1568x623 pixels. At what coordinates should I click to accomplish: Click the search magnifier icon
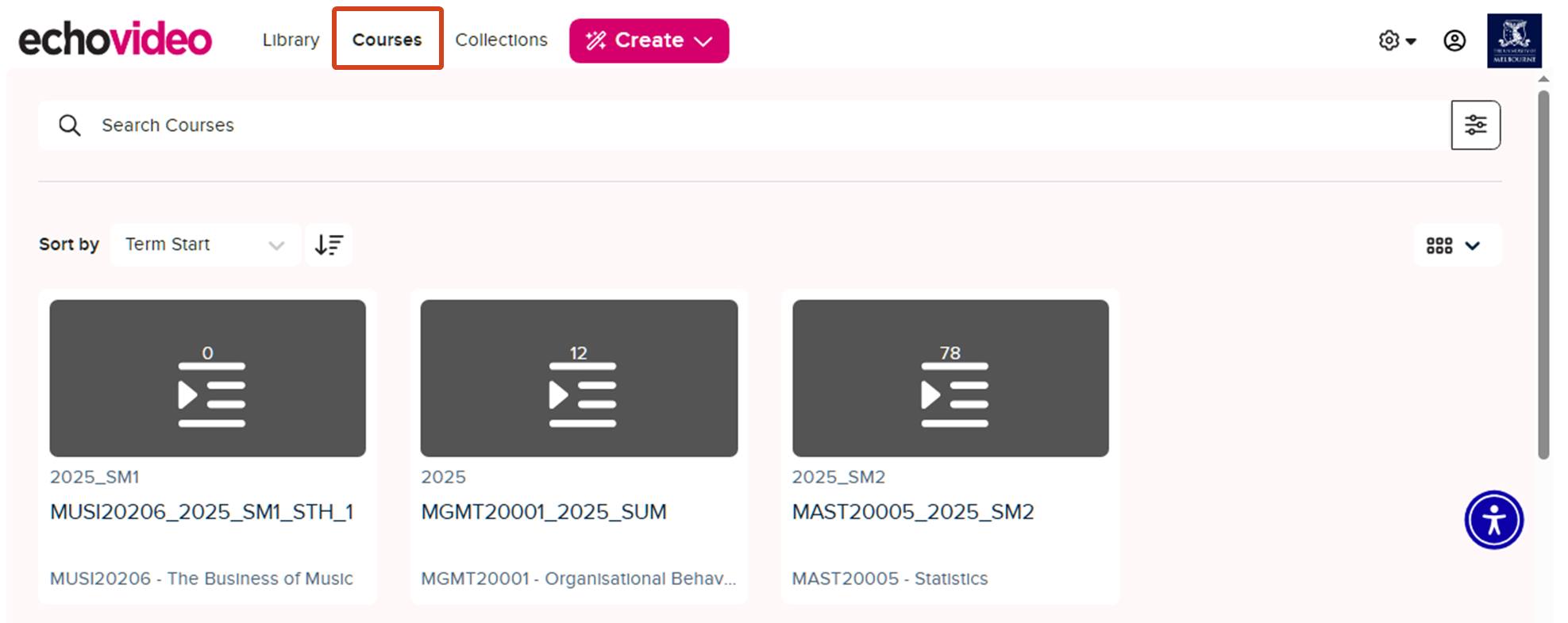pyautogui.click(x=70, y=125)
